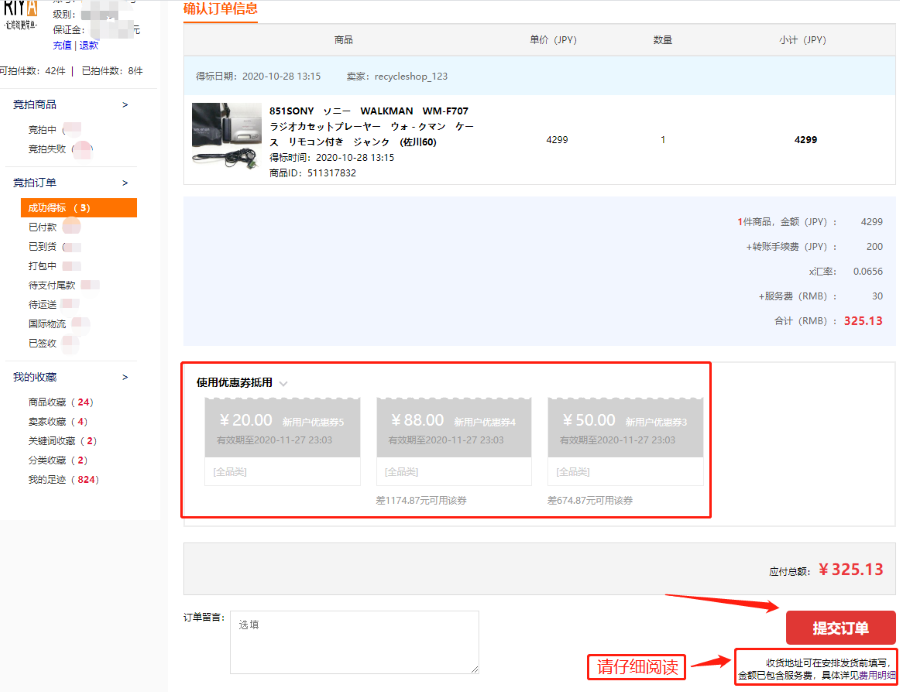Open the 退款 refund link

[x=89, y=45]
